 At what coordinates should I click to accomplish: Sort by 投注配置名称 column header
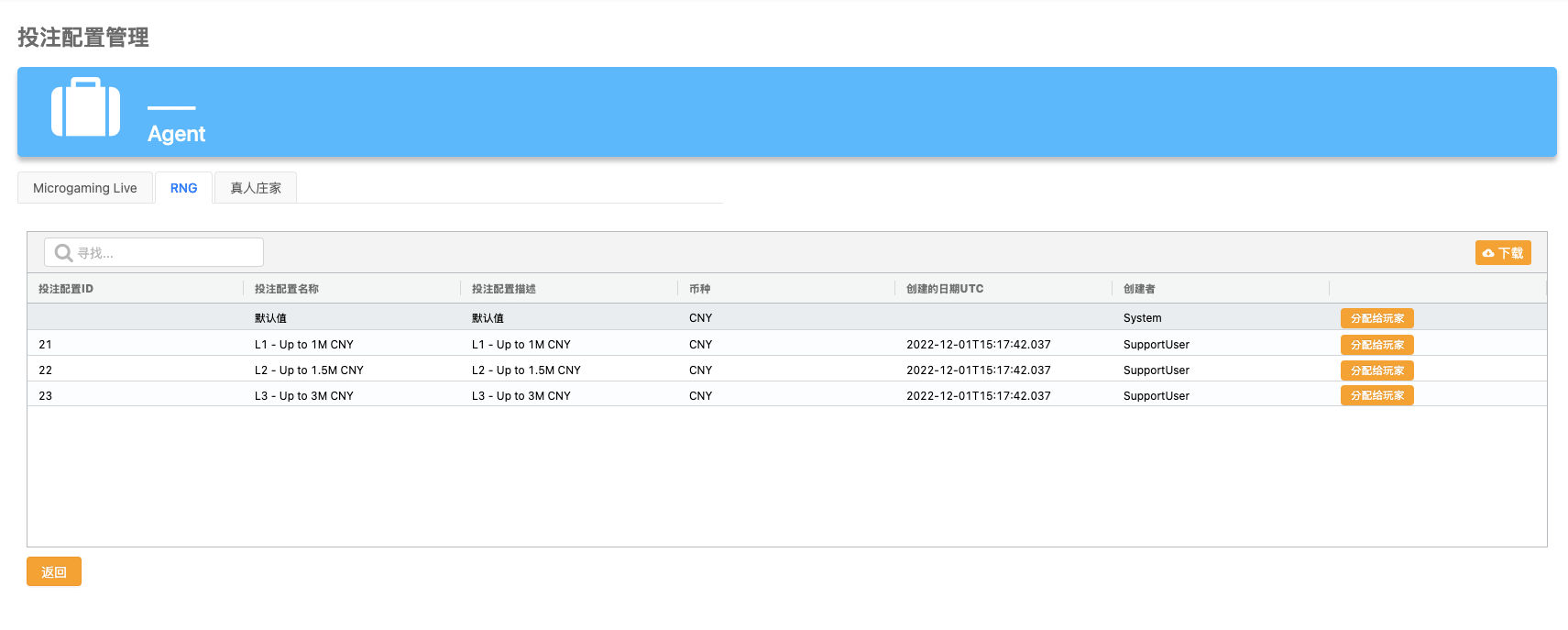pos(287,289)
